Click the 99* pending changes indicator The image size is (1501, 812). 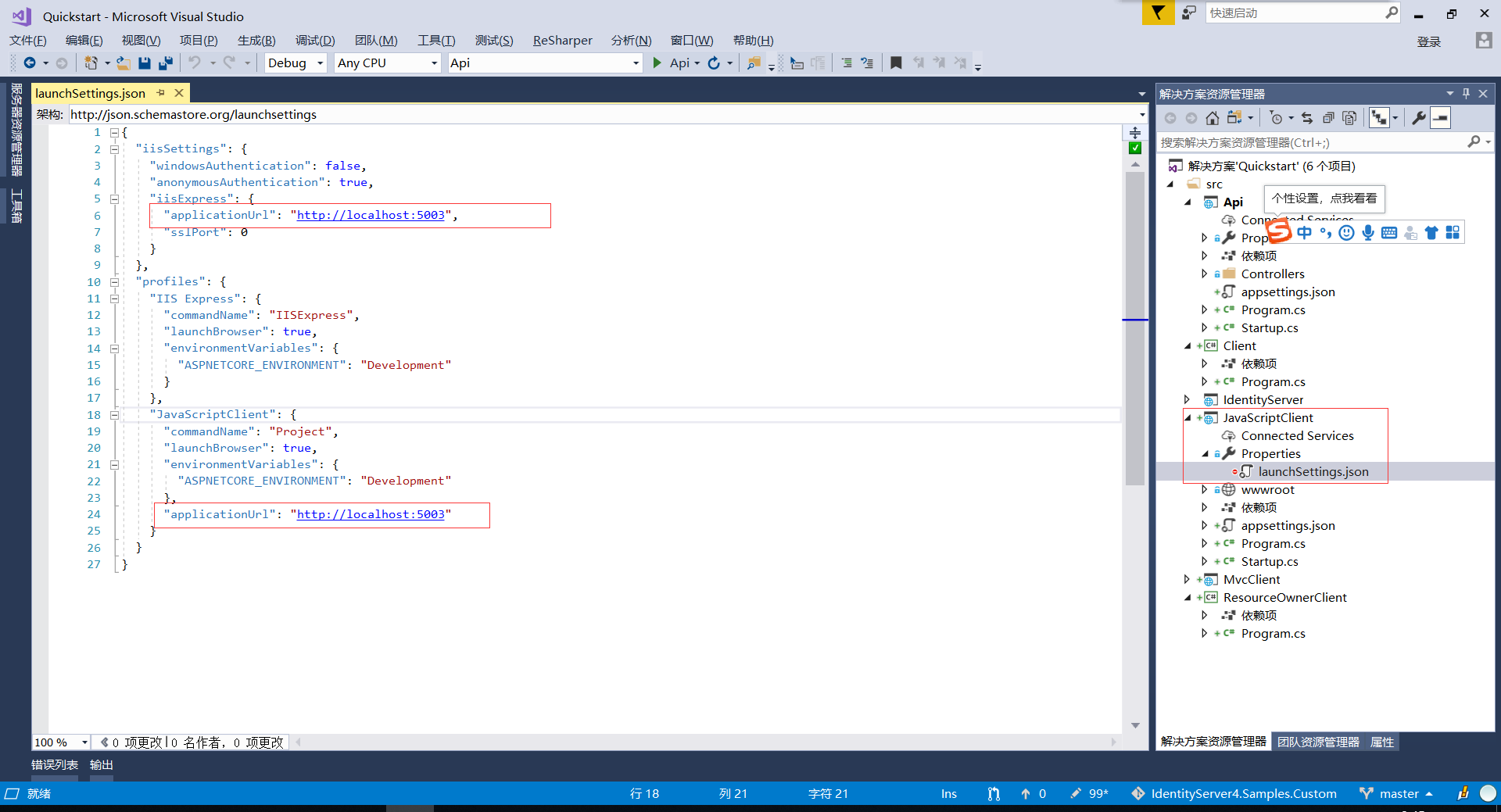tap(1089, 793)
